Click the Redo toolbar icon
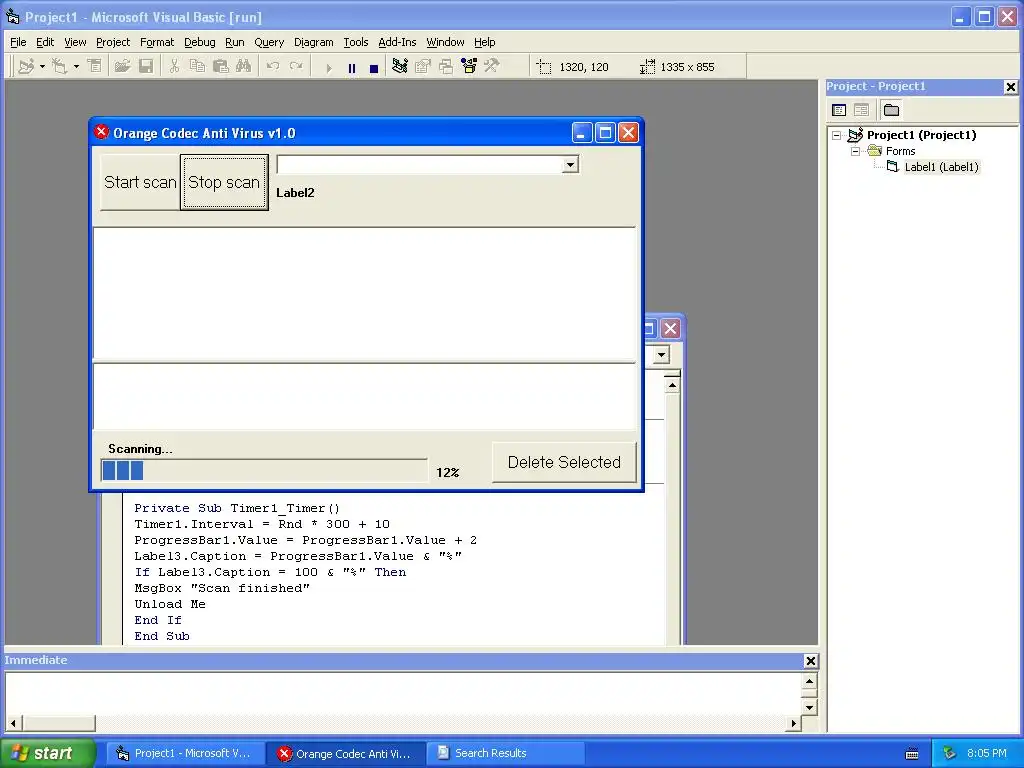1024x768 pixels. (296, 67)
